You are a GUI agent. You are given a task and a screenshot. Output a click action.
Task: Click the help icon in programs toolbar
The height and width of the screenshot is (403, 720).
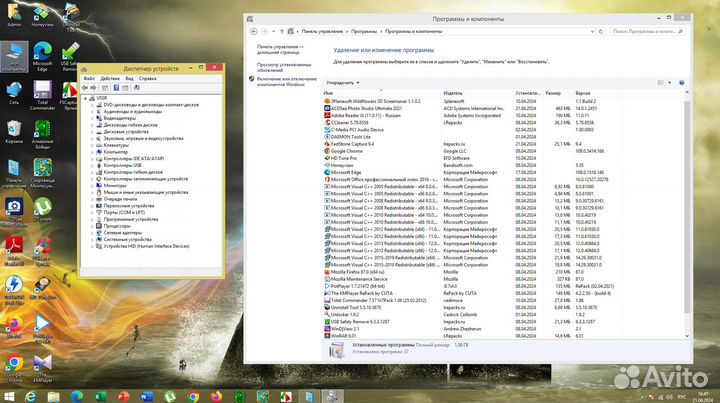click(x=684, y=82)
